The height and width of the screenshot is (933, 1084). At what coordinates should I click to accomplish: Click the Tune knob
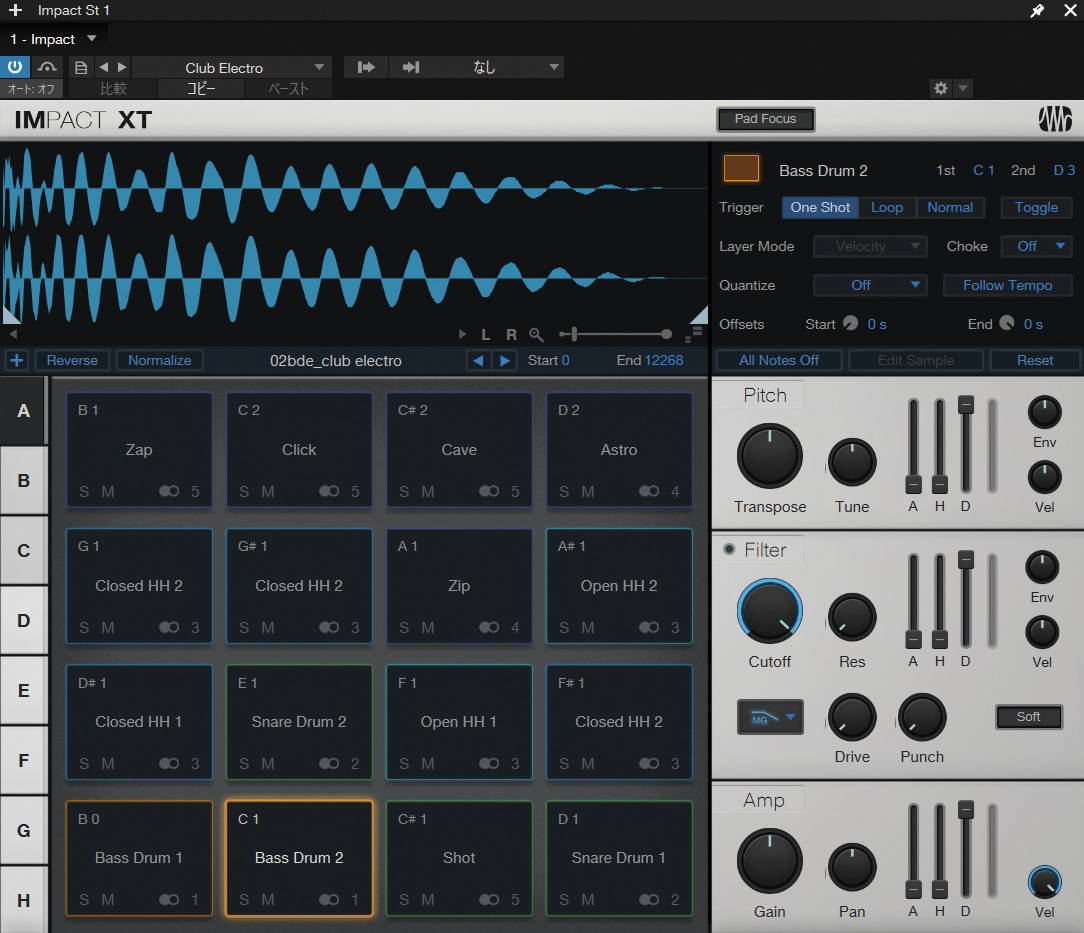pyautogui.click(x=852, y=462)
